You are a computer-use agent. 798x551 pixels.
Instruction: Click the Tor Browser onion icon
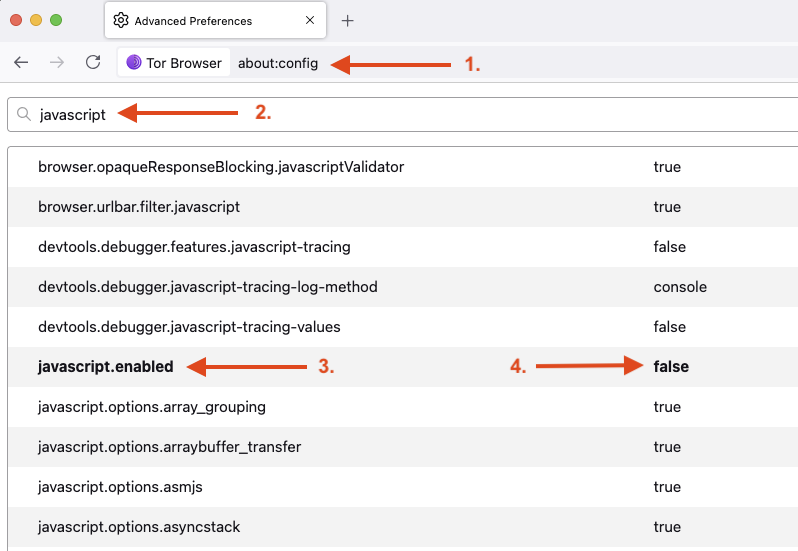[134, 63]
